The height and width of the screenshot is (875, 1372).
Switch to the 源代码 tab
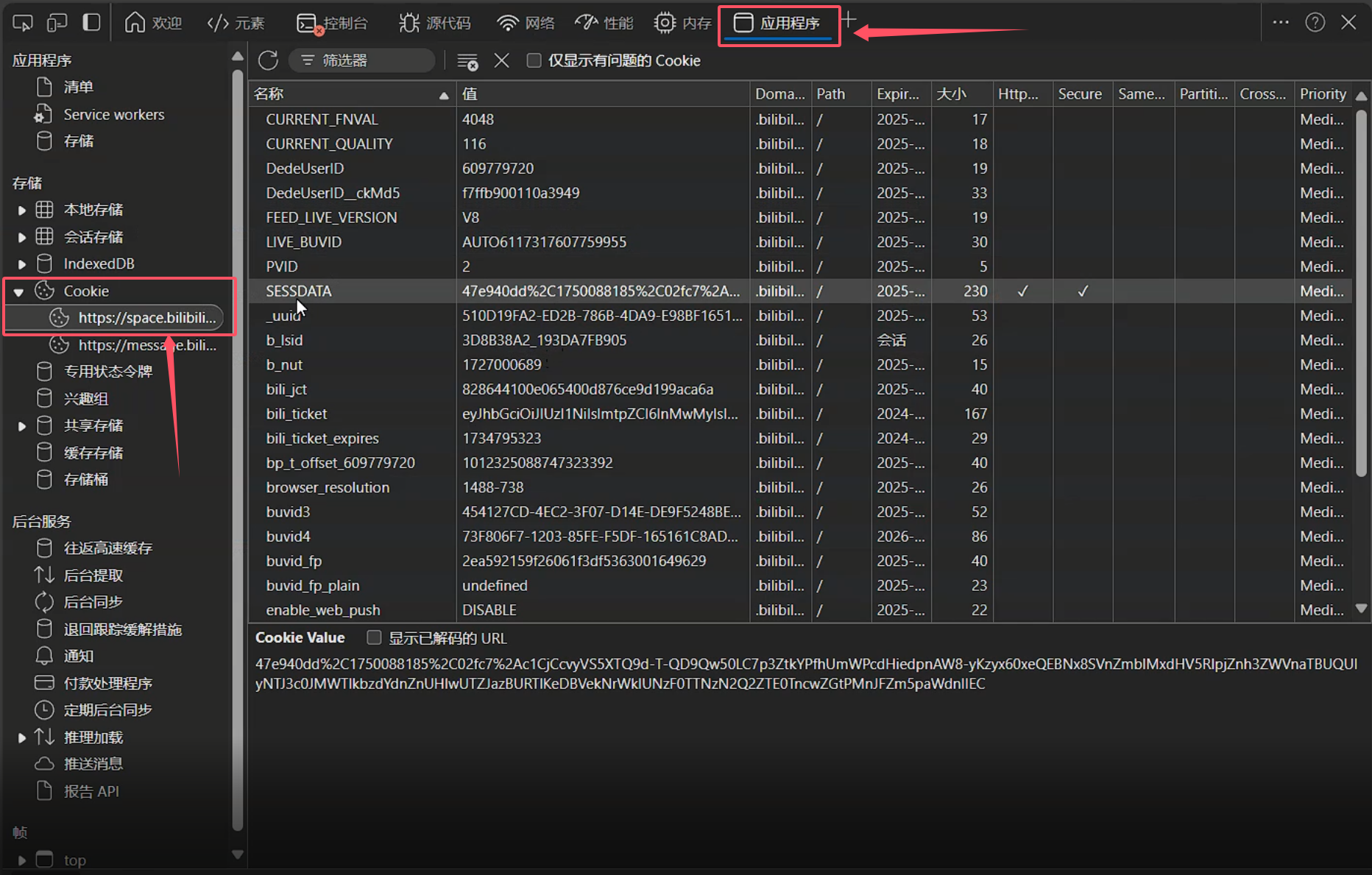point(434,23)
